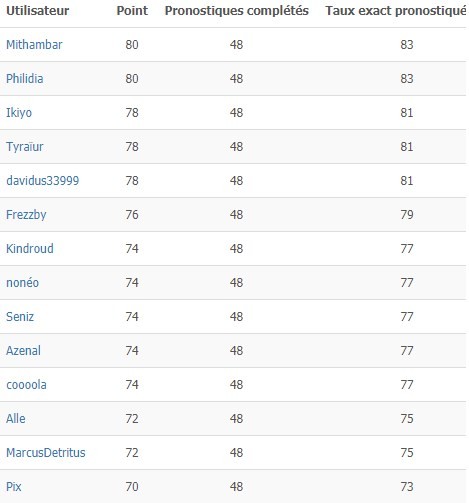
Task: Click Mithambar's point score of 80
Action: click(x=132, y=45)
